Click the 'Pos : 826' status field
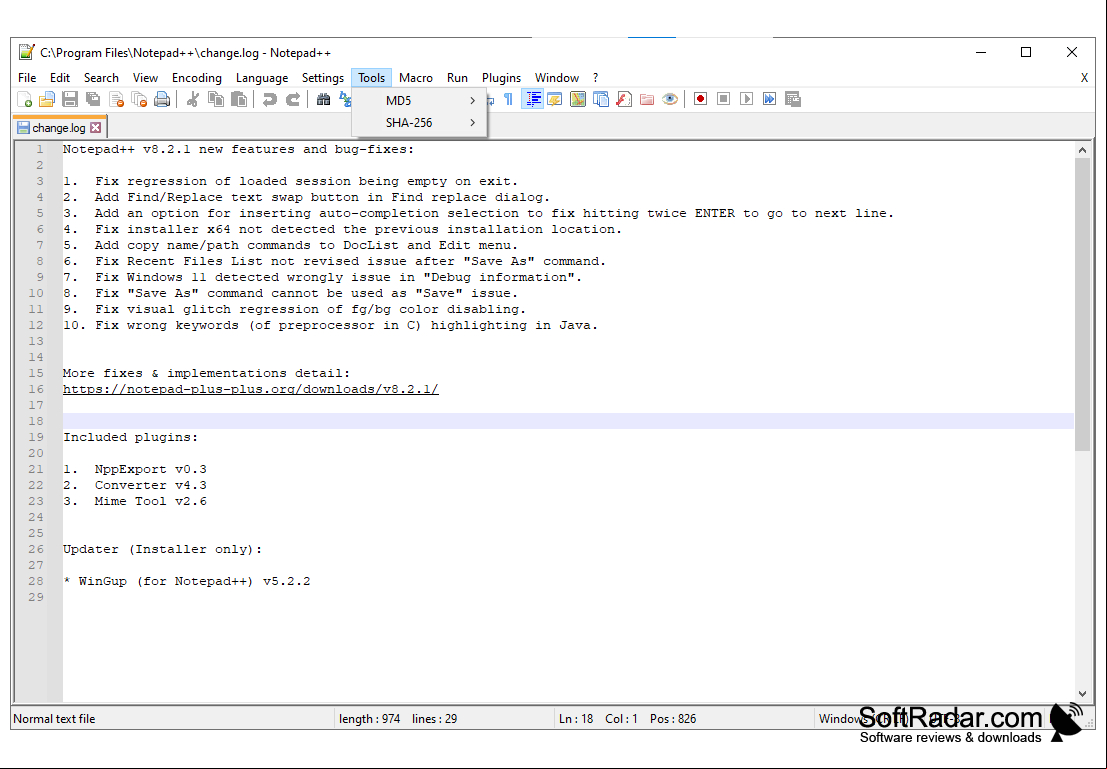1107x769 pixels. [x=673, y=719]
